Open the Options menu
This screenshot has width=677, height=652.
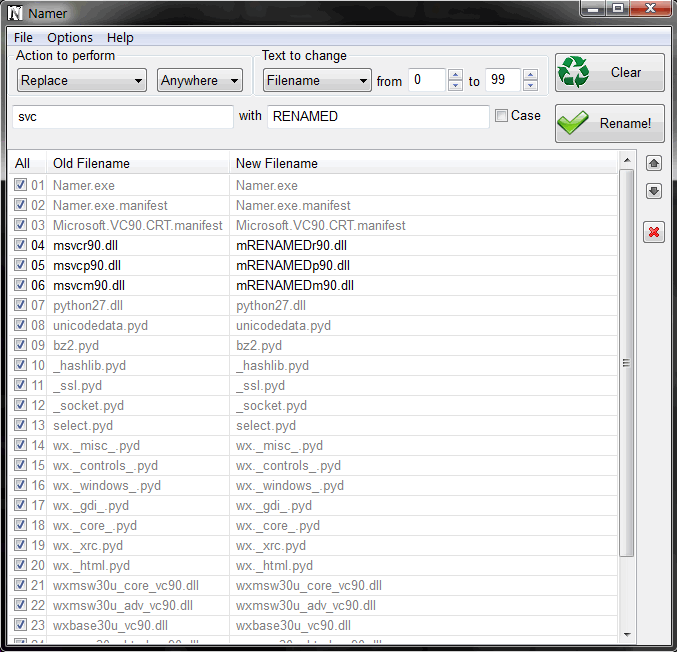tap(70, 37)
